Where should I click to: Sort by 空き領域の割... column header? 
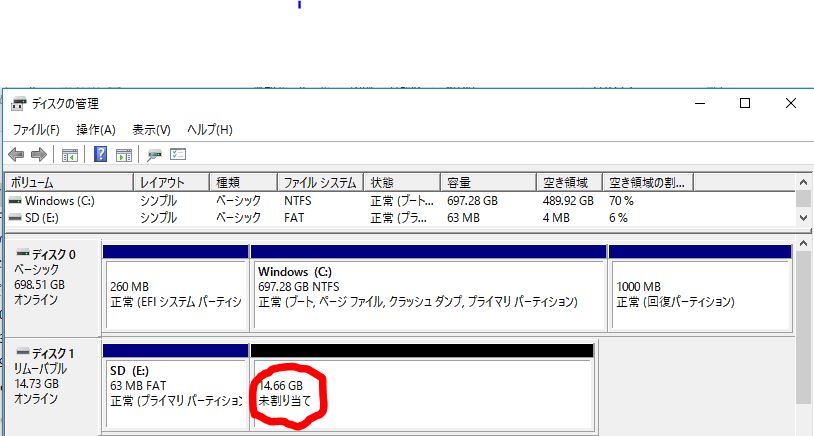(648, 183)
